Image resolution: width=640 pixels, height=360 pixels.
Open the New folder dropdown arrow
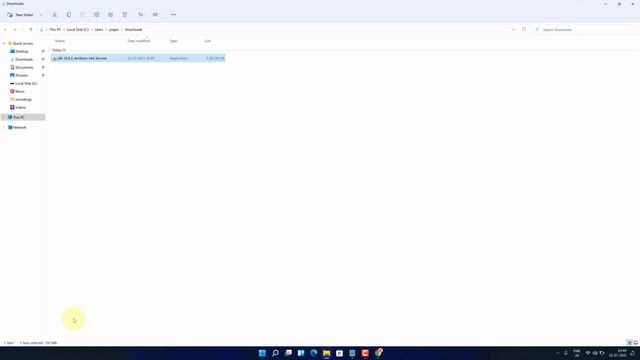(40, 15)
